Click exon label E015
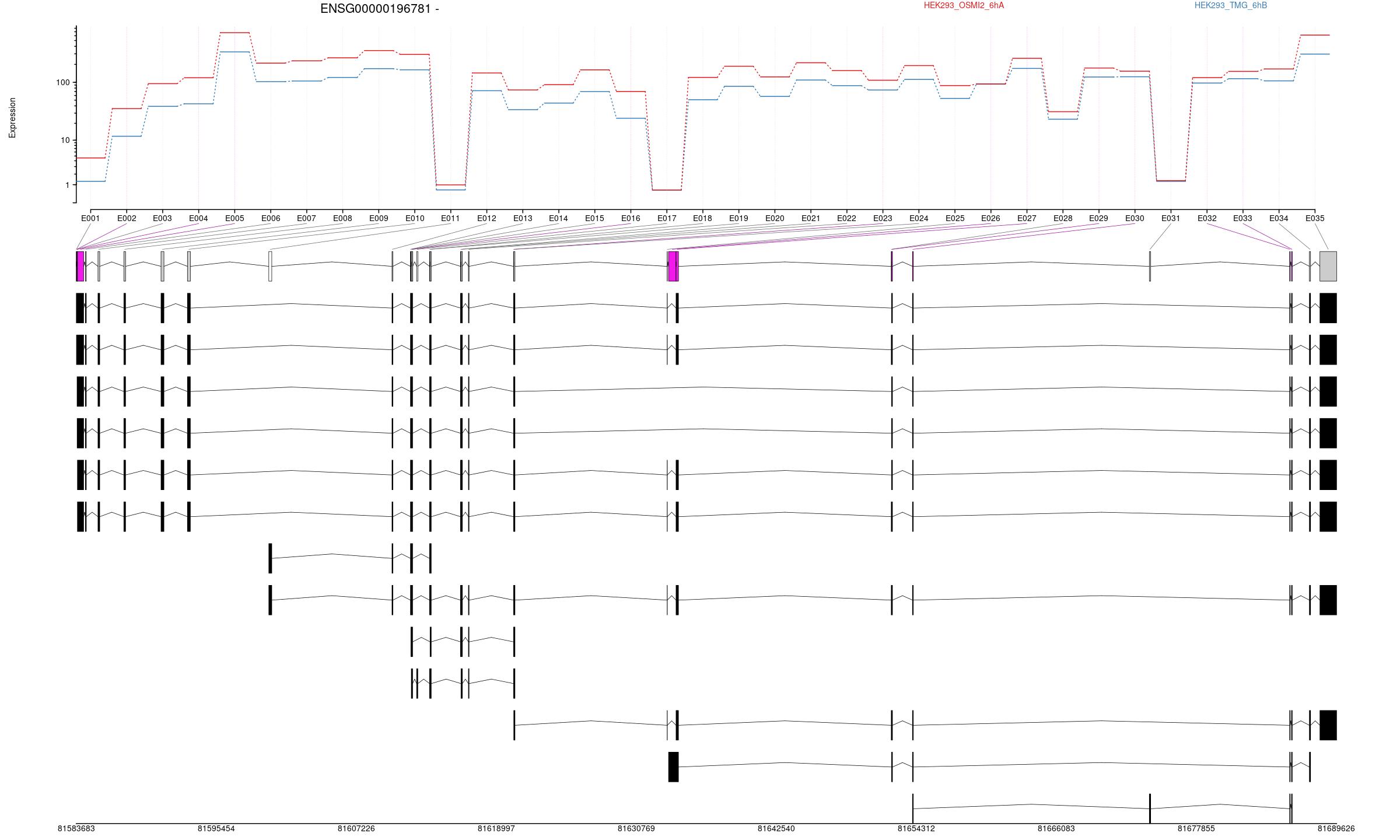Viewport: 1400px width, 840px height. (x=594, y=219)
